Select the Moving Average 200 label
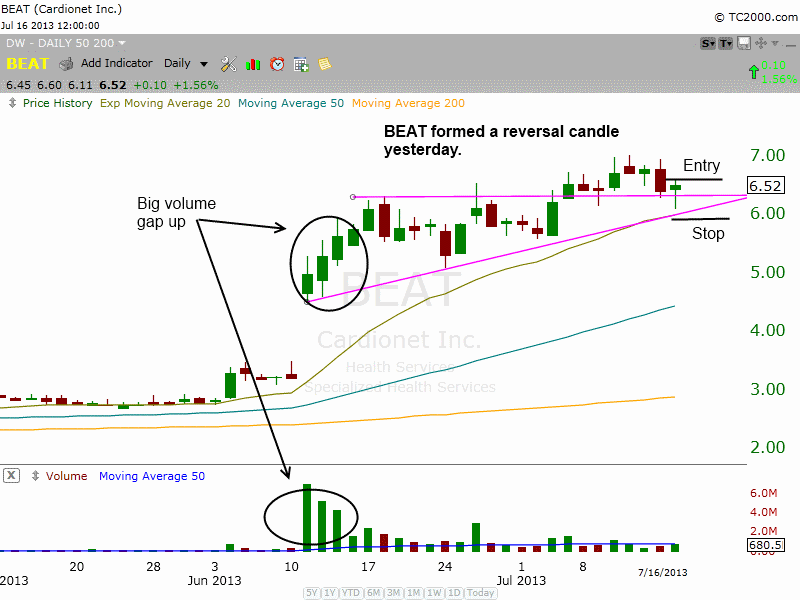This screenshot has height=600, width=800. pyautogui.click(x=408, y=103)
